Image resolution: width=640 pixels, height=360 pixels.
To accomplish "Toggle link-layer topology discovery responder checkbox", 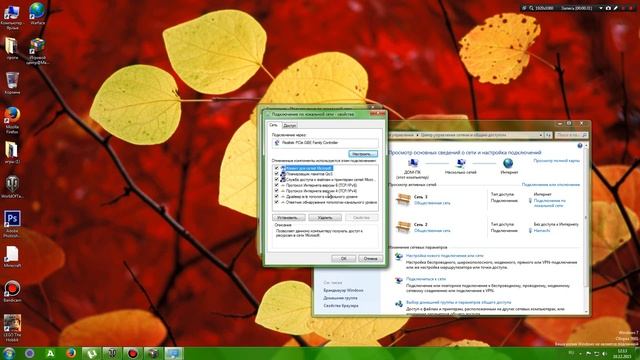I will pyautogui.click(x=277, y=202).
